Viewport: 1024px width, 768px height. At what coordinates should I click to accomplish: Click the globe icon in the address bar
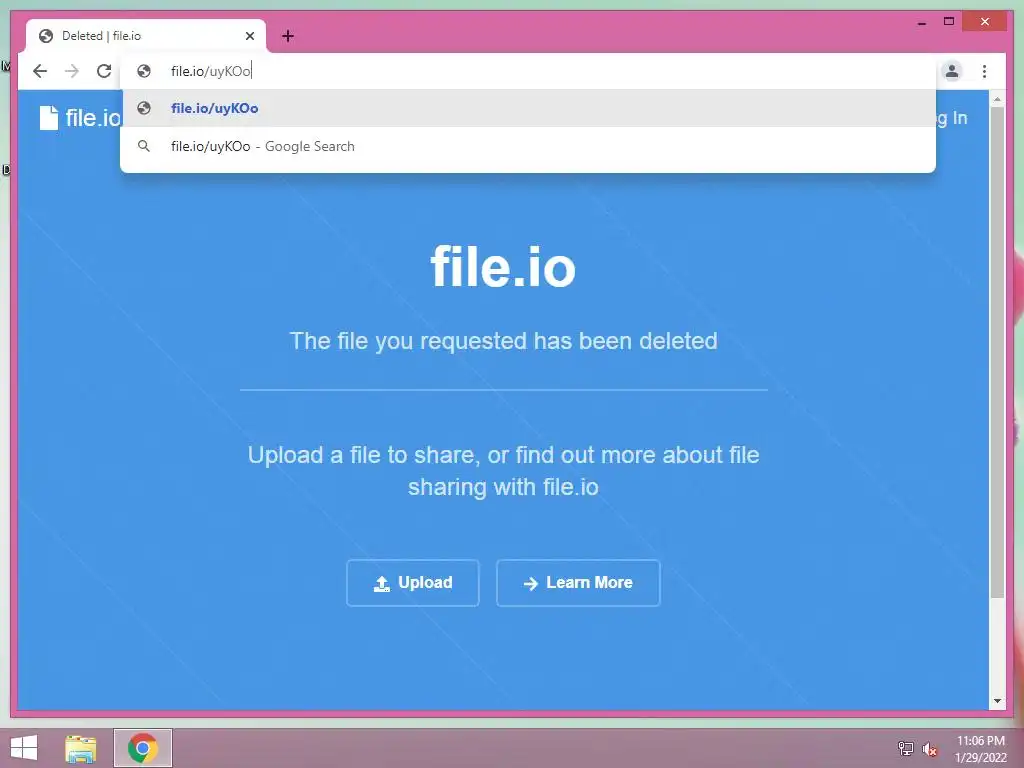144,71
